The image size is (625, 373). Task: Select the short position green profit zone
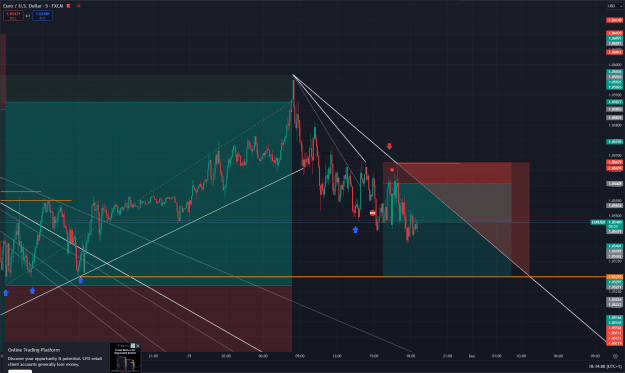pos(447,230)
